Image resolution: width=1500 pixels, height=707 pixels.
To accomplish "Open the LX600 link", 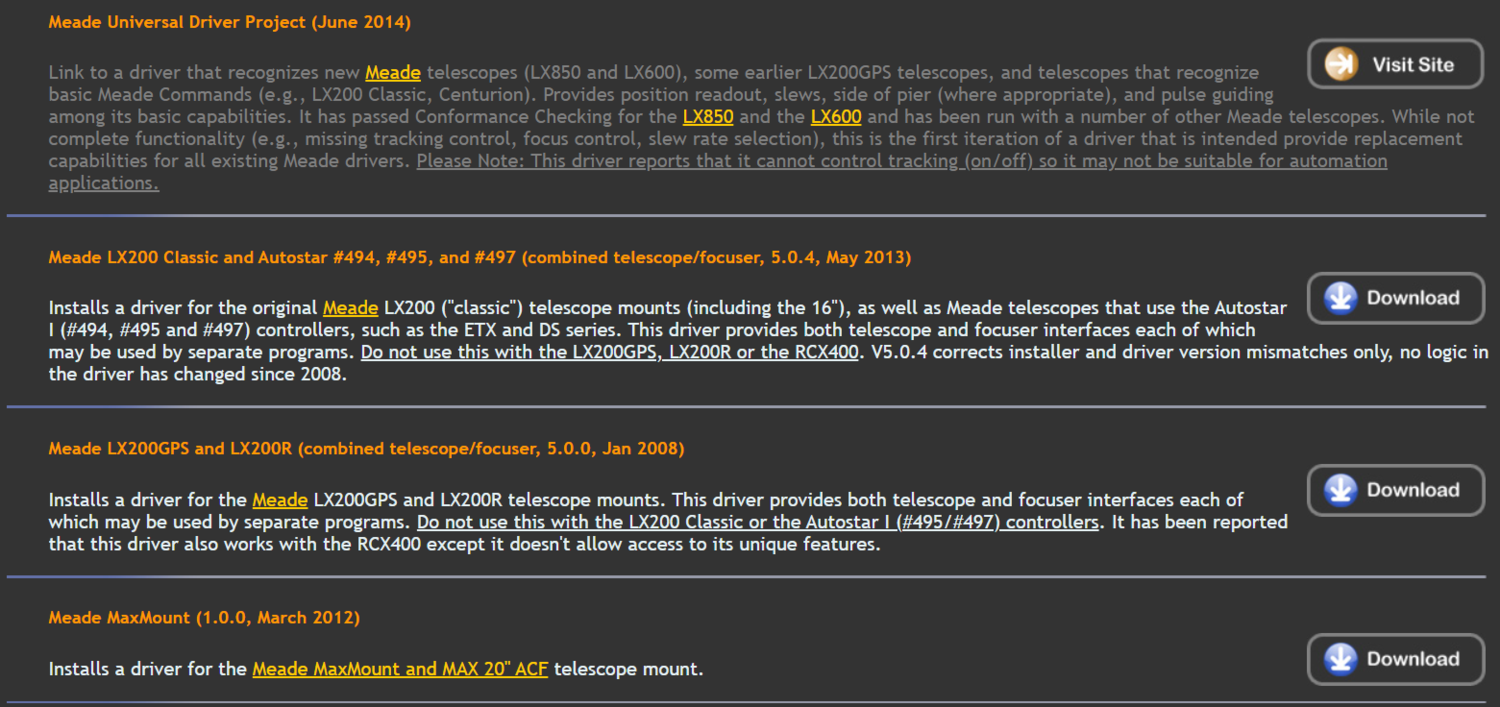I will 836,116.
